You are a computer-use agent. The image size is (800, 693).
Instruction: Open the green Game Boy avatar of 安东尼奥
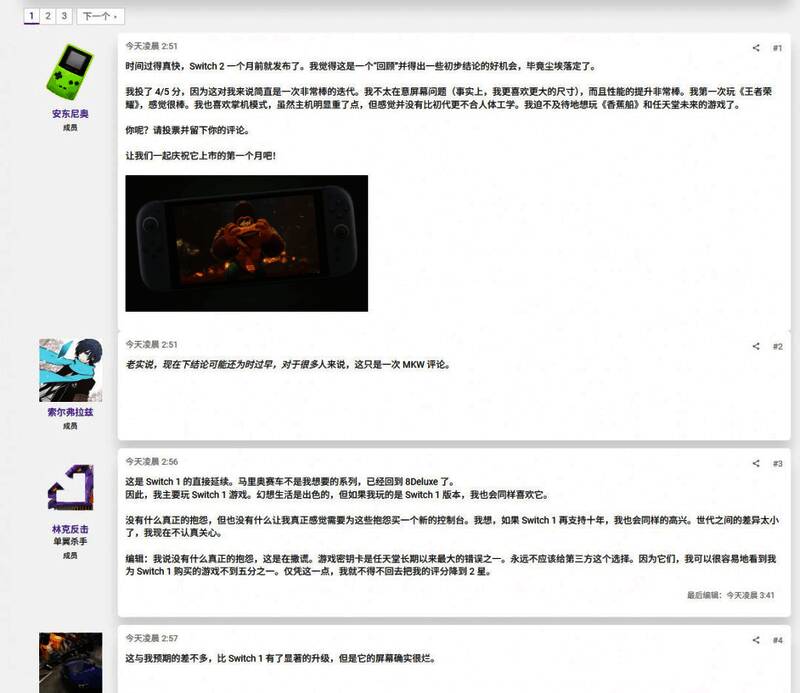(71, 71)
